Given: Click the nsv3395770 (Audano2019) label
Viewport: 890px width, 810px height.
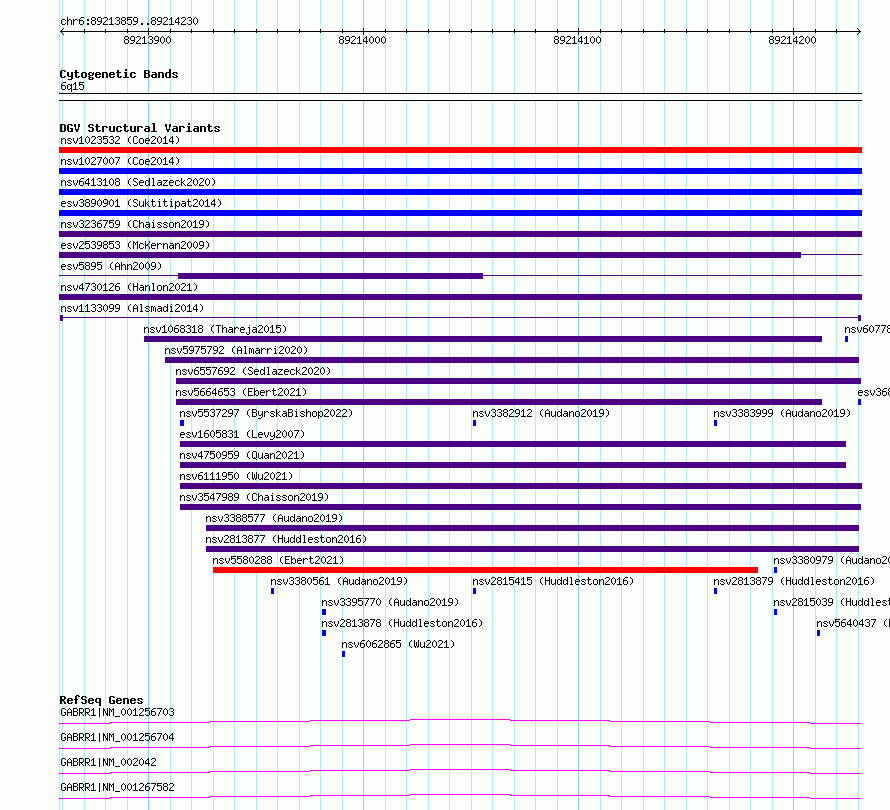Looking at the screenshot, I should [390, 602].
